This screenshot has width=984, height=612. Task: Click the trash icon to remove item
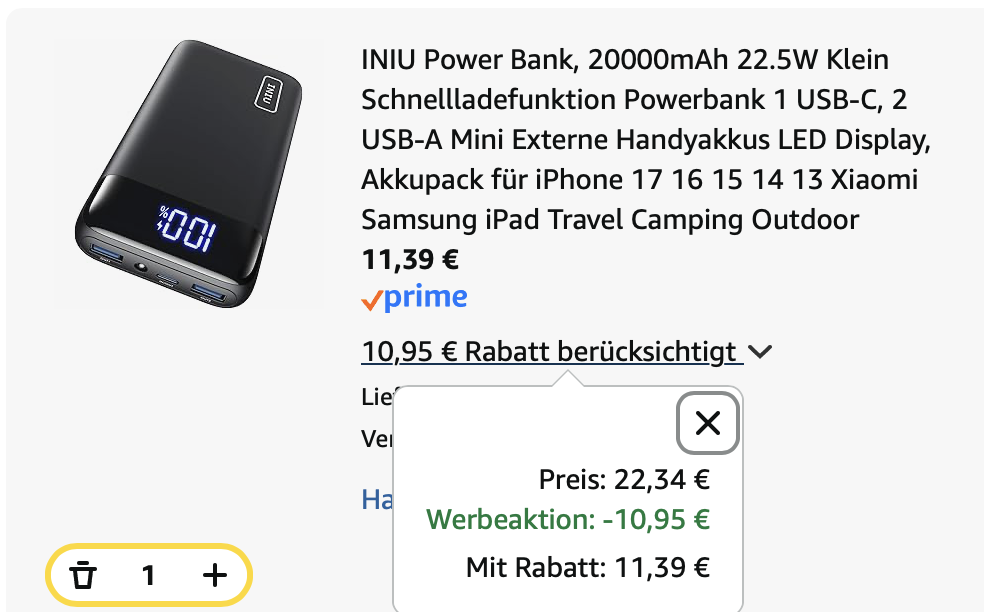click(x=84, y=575)
